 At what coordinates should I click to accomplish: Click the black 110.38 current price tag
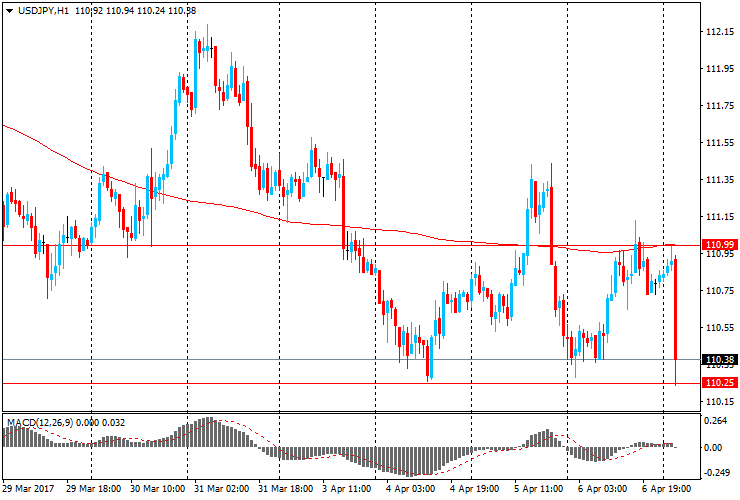coord(720,360)
